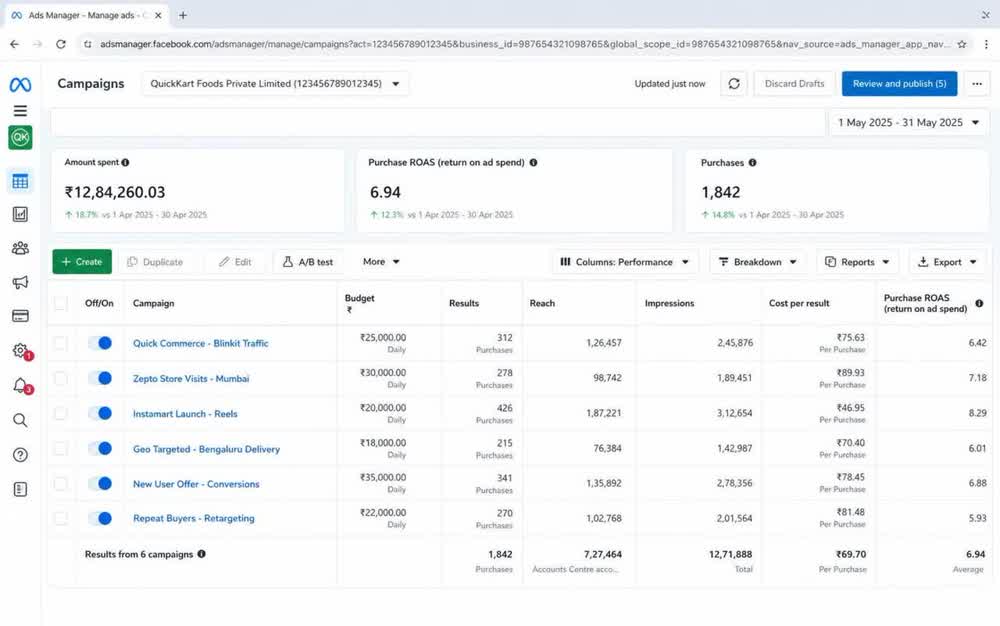Click Purchases card info icon
This screenshot has height=626, width=1000.
(x=753, y=163)
